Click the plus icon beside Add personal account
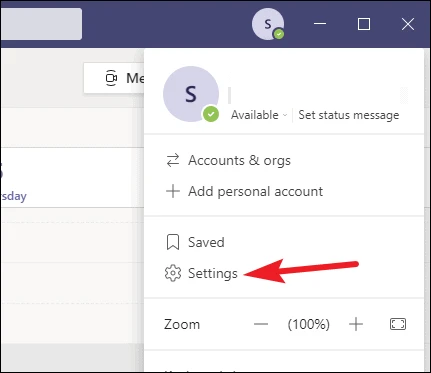The image size is (431, 373). (x=173, y=191)
